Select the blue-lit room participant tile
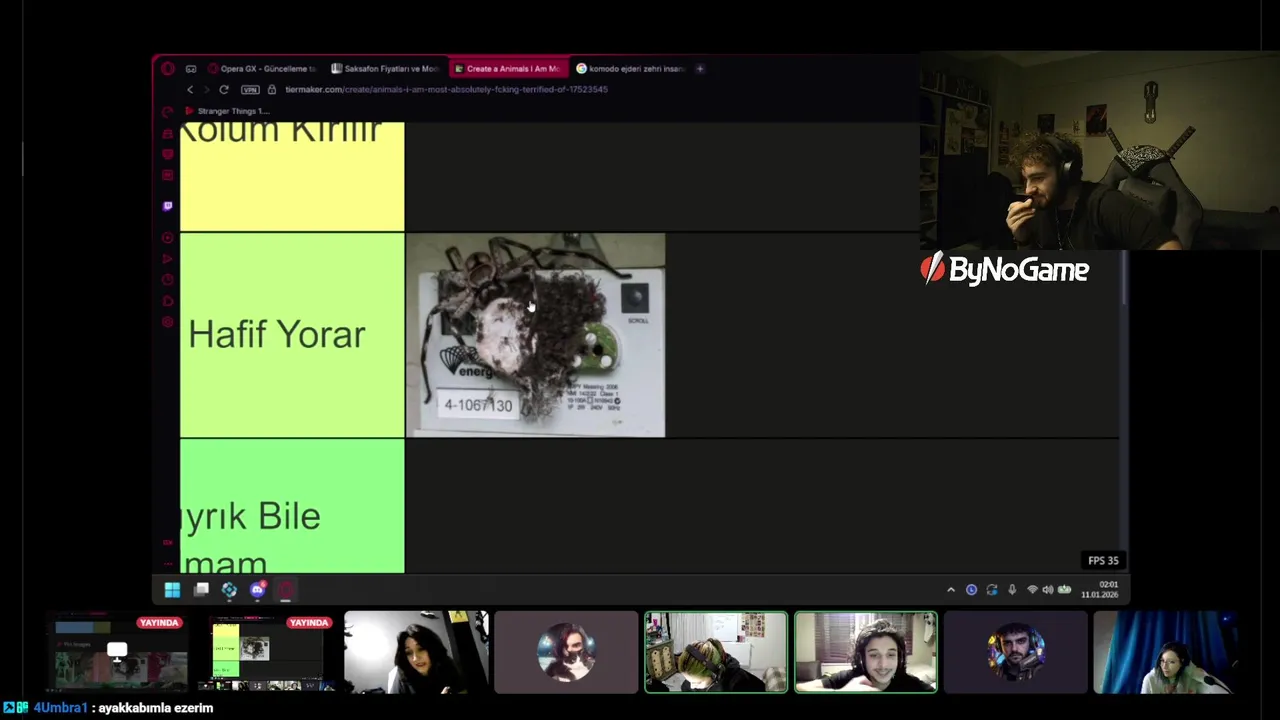 pos(1166,652)
